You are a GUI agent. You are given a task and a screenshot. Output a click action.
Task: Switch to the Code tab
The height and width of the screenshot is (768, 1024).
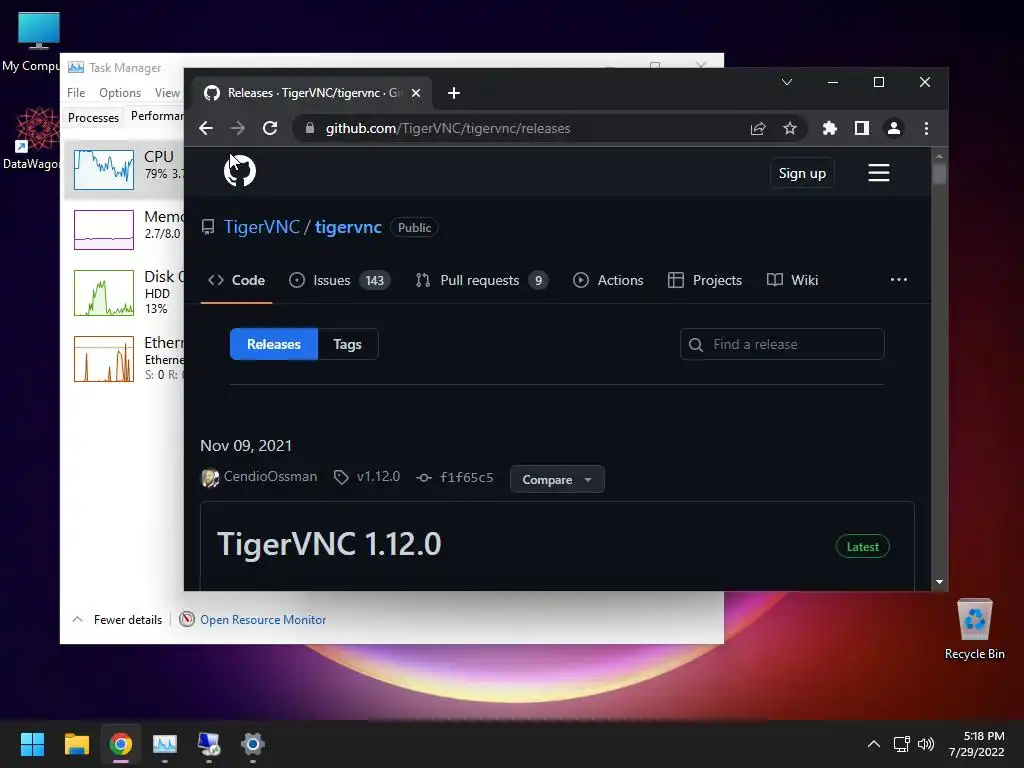[x=236, y=280]
